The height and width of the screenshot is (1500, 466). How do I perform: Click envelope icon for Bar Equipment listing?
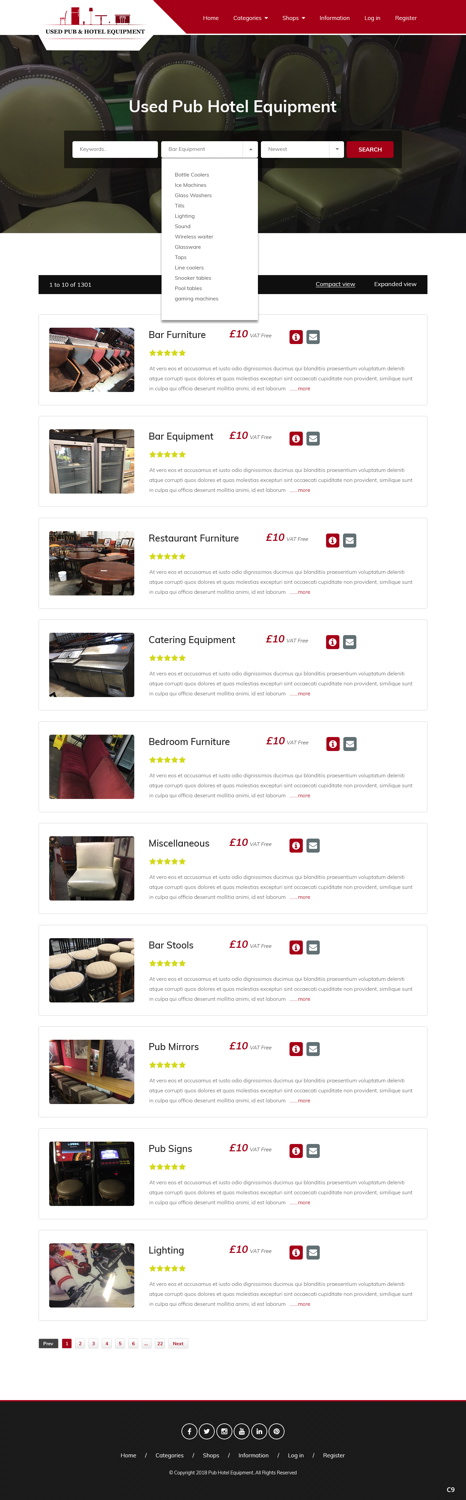coord(313,439)
